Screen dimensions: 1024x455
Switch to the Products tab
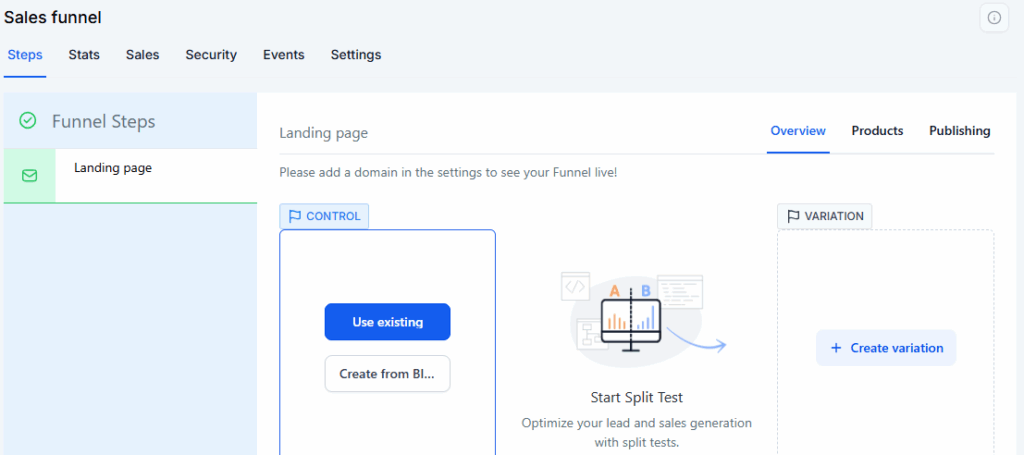[x=877, y=131]
